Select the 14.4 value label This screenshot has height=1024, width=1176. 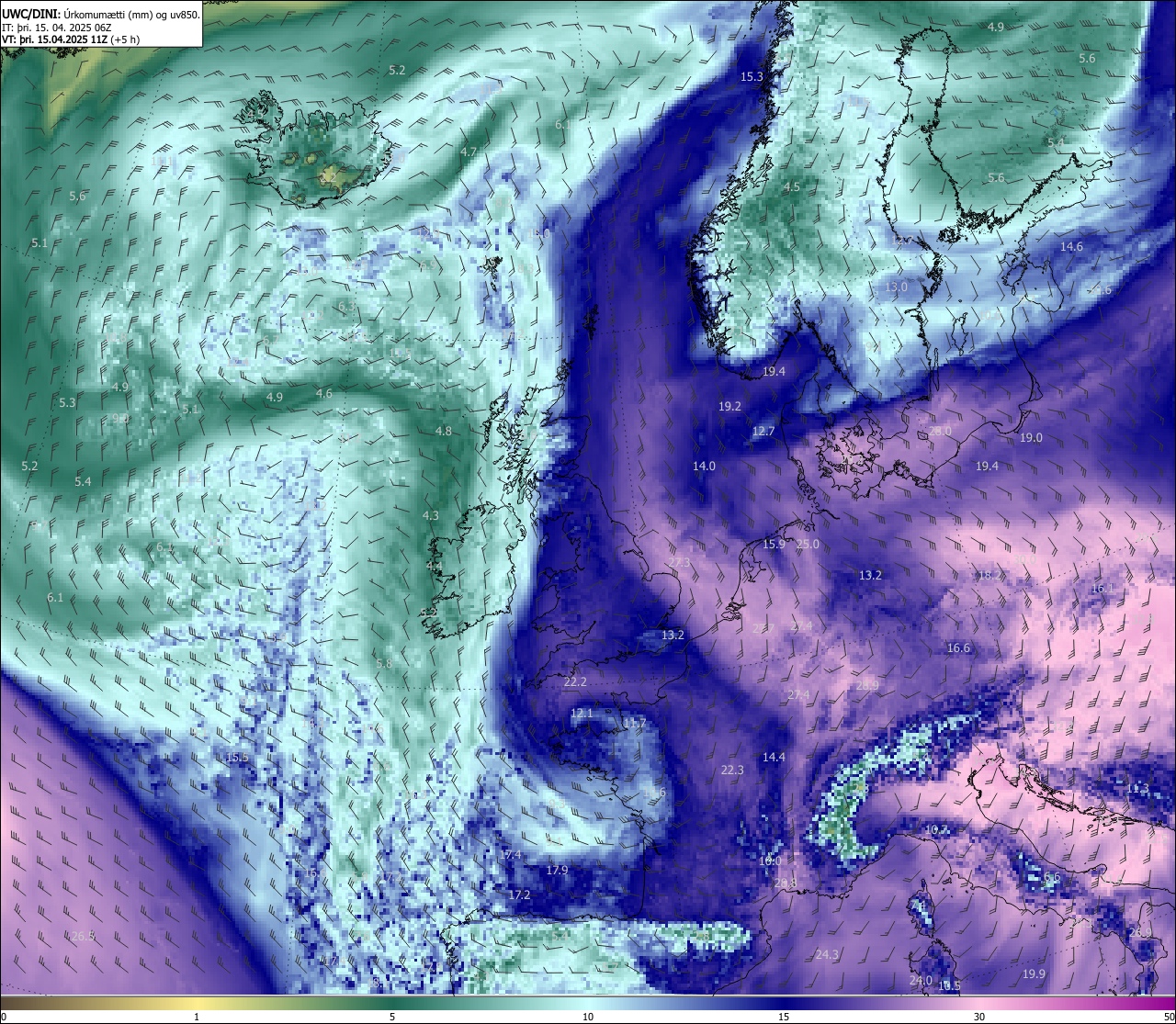(x=774, y=758)
